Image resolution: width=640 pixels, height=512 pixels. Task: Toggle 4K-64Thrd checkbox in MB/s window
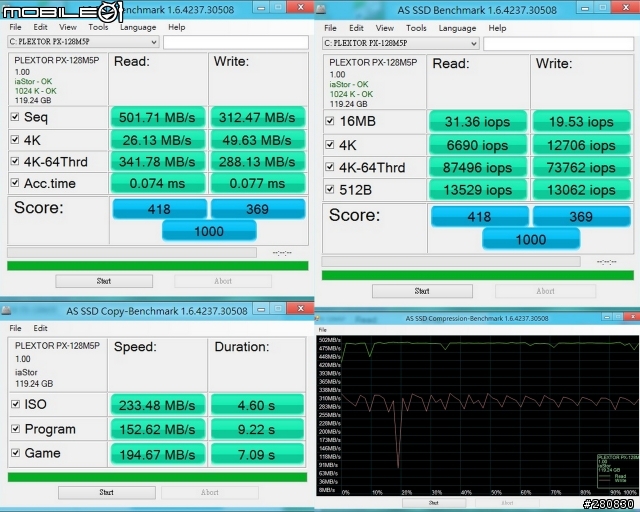15,161
